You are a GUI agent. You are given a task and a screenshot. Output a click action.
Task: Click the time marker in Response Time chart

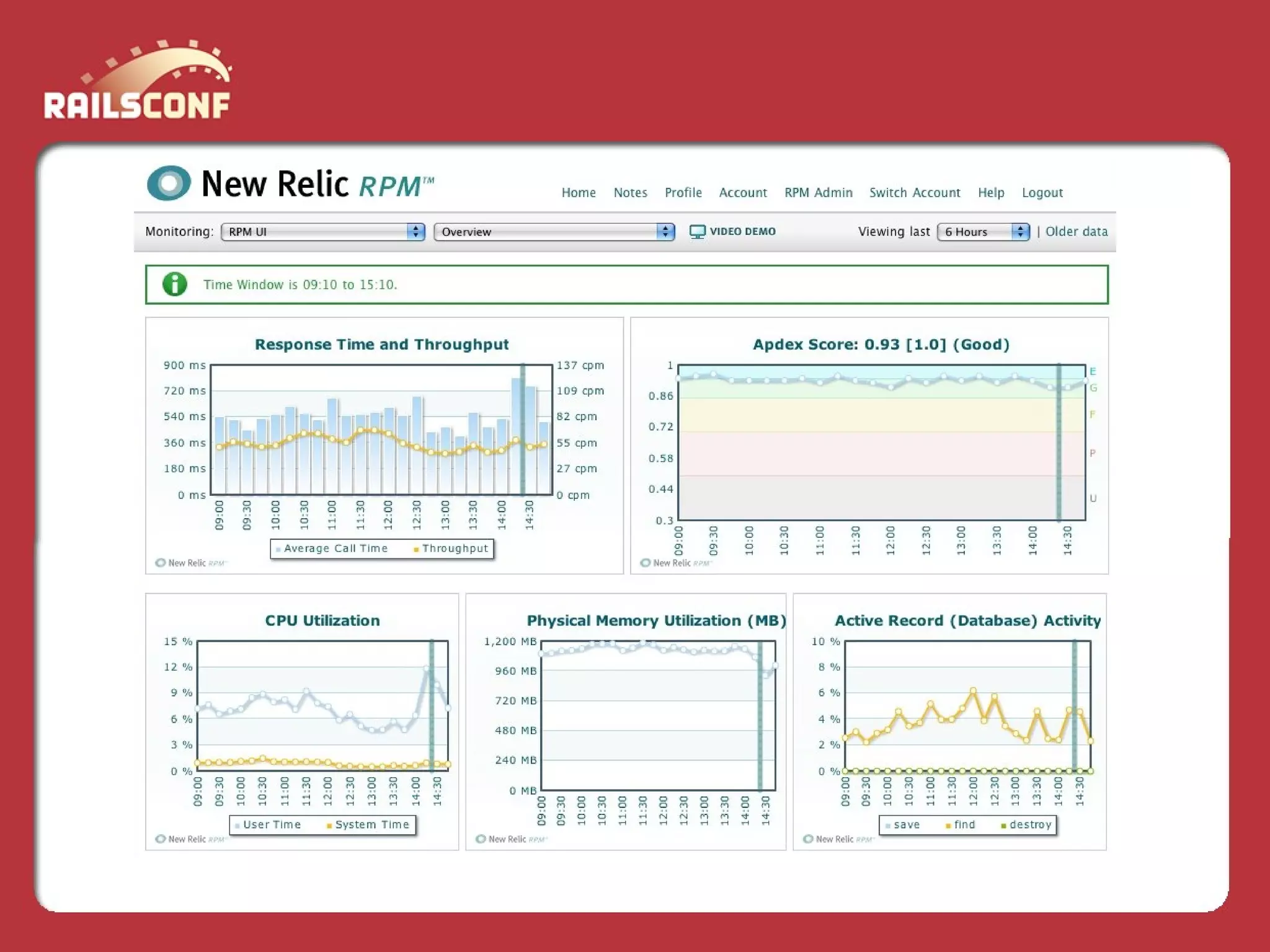[523, 430]
